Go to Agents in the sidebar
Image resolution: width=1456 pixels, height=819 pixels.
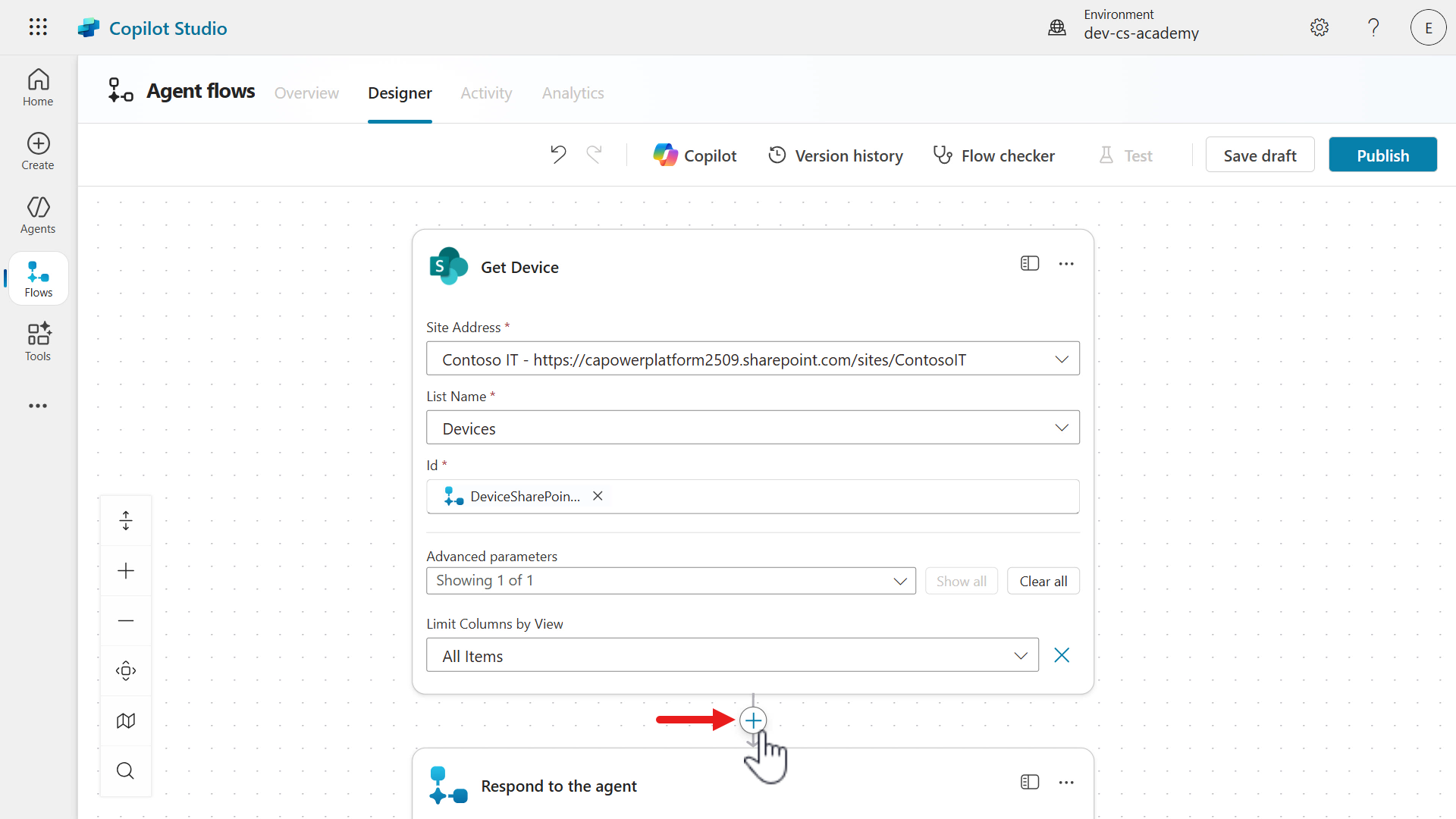pos(38,215)
